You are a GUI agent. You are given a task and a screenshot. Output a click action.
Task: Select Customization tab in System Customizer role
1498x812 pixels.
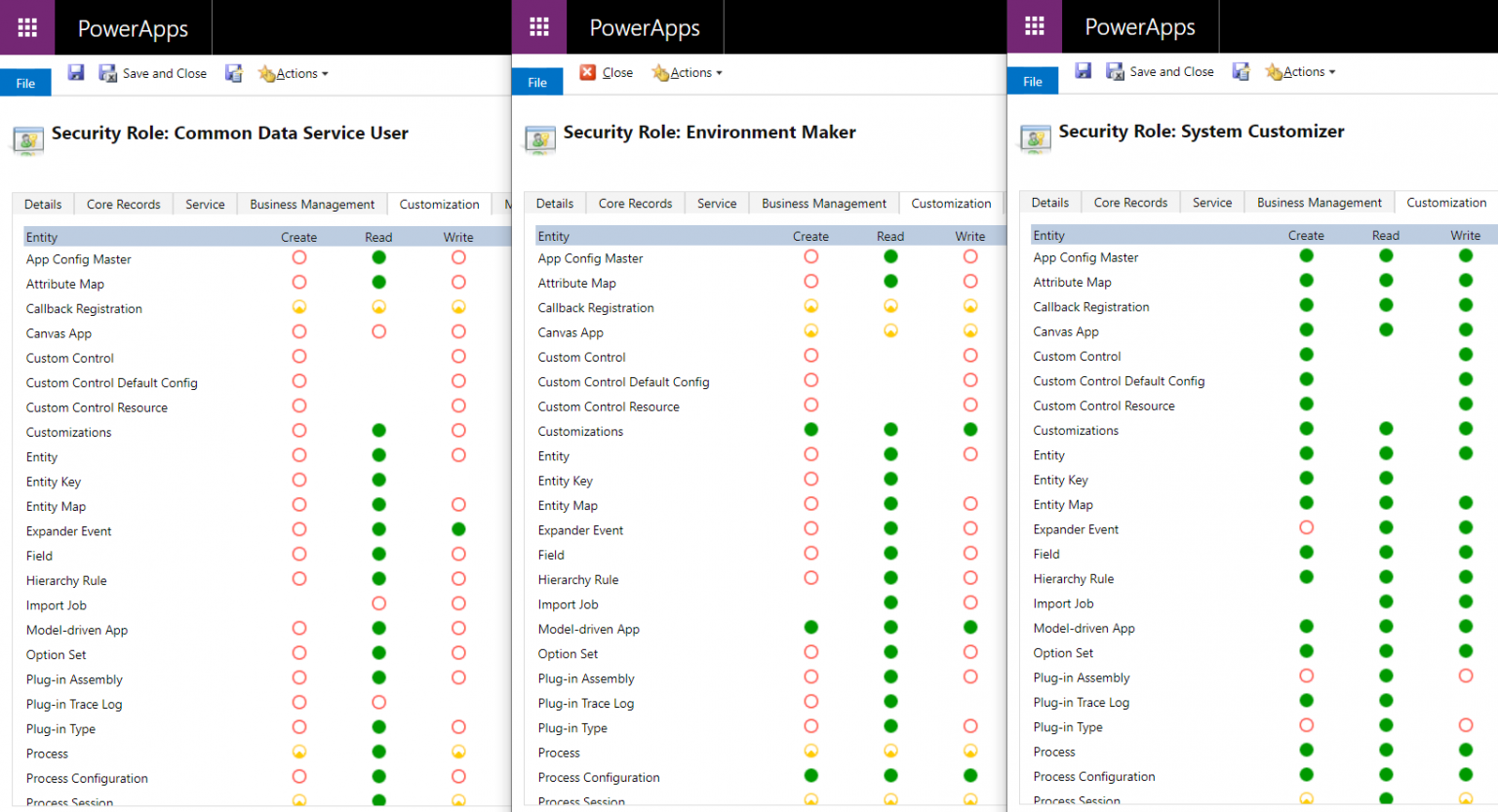click(1447, 202)
